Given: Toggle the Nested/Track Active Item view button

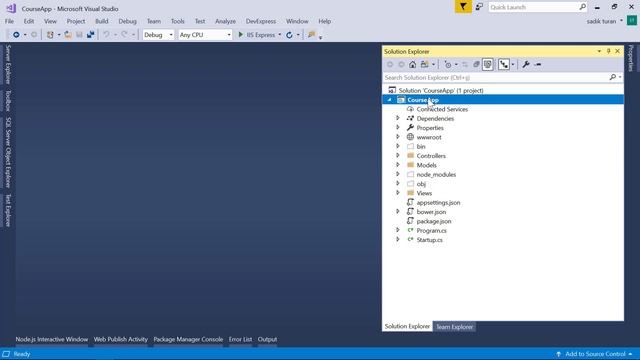Looking at the screenshot, I should pyautogui.click(x=504, y=64).
